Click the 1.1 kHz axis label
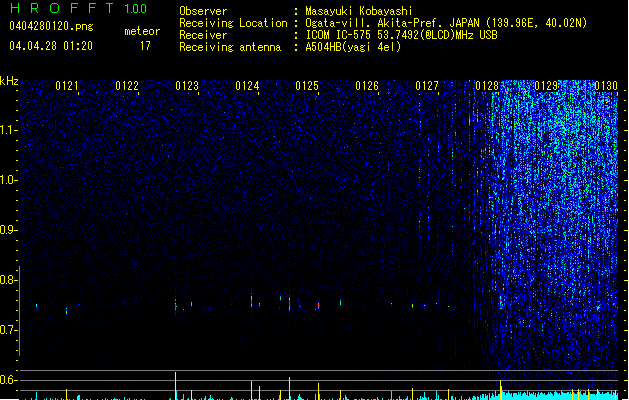 [8, 130]
